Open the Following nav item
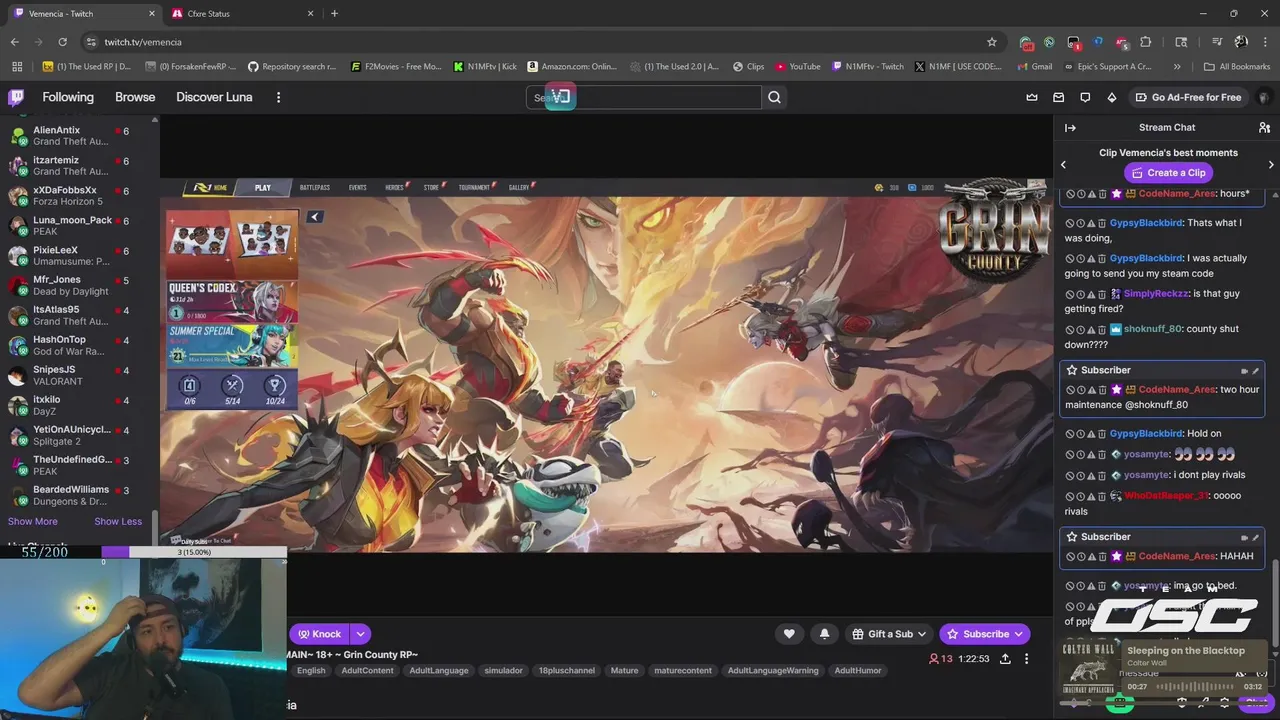The height and width of the screenshot is (720, 1280). [x=68, y=97]
